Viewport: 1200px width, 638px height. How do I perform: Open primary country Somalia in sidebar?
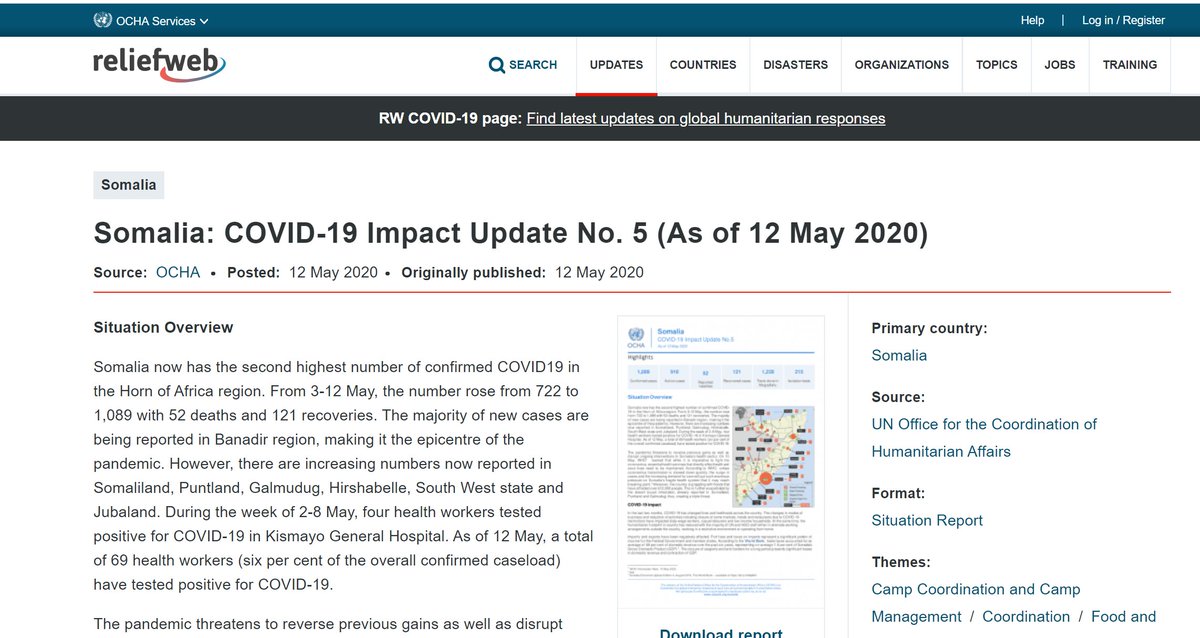(x=899, y=355)
